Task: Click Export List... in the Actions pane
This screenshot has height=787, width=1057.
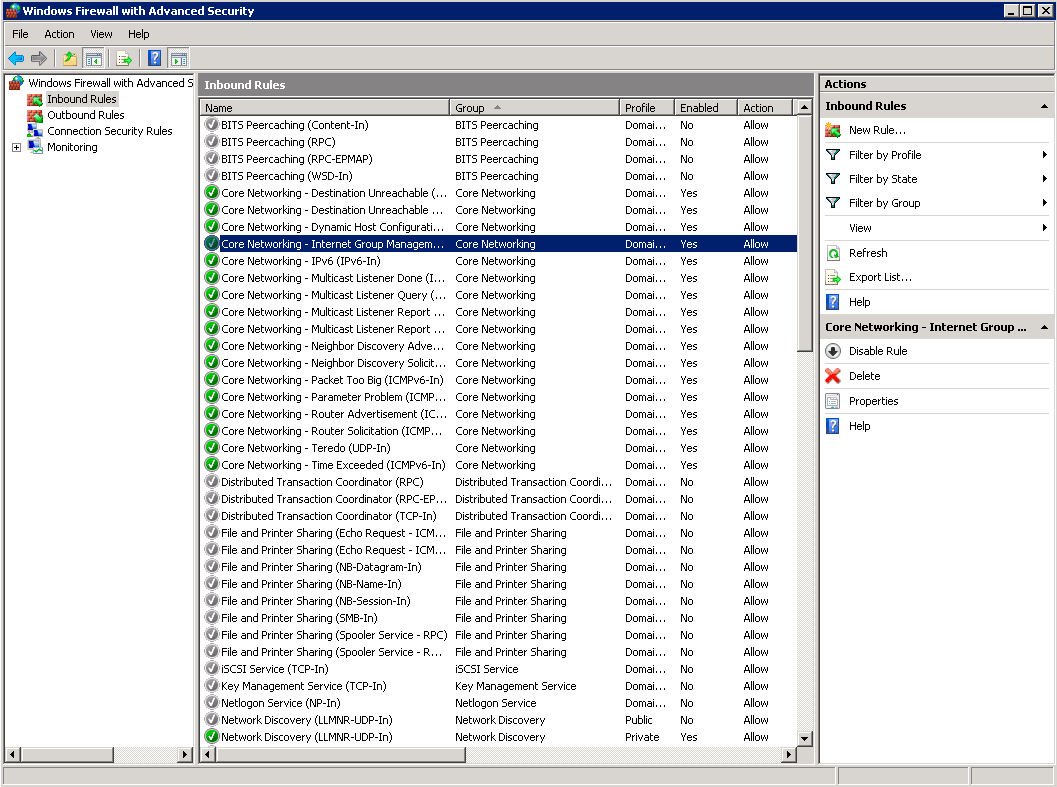Action: coord(880,277)
